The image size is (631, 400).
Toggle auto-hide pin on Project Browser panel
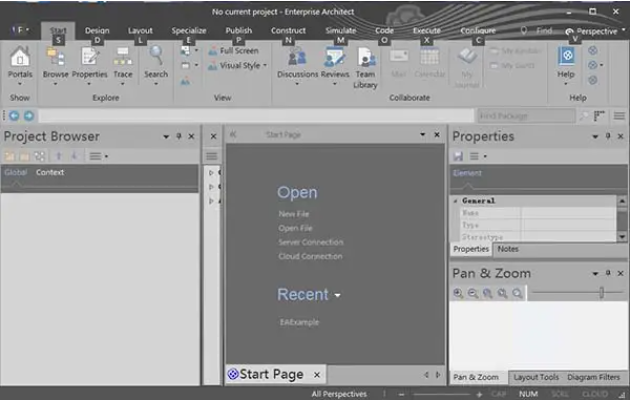(x=179, y=136)
